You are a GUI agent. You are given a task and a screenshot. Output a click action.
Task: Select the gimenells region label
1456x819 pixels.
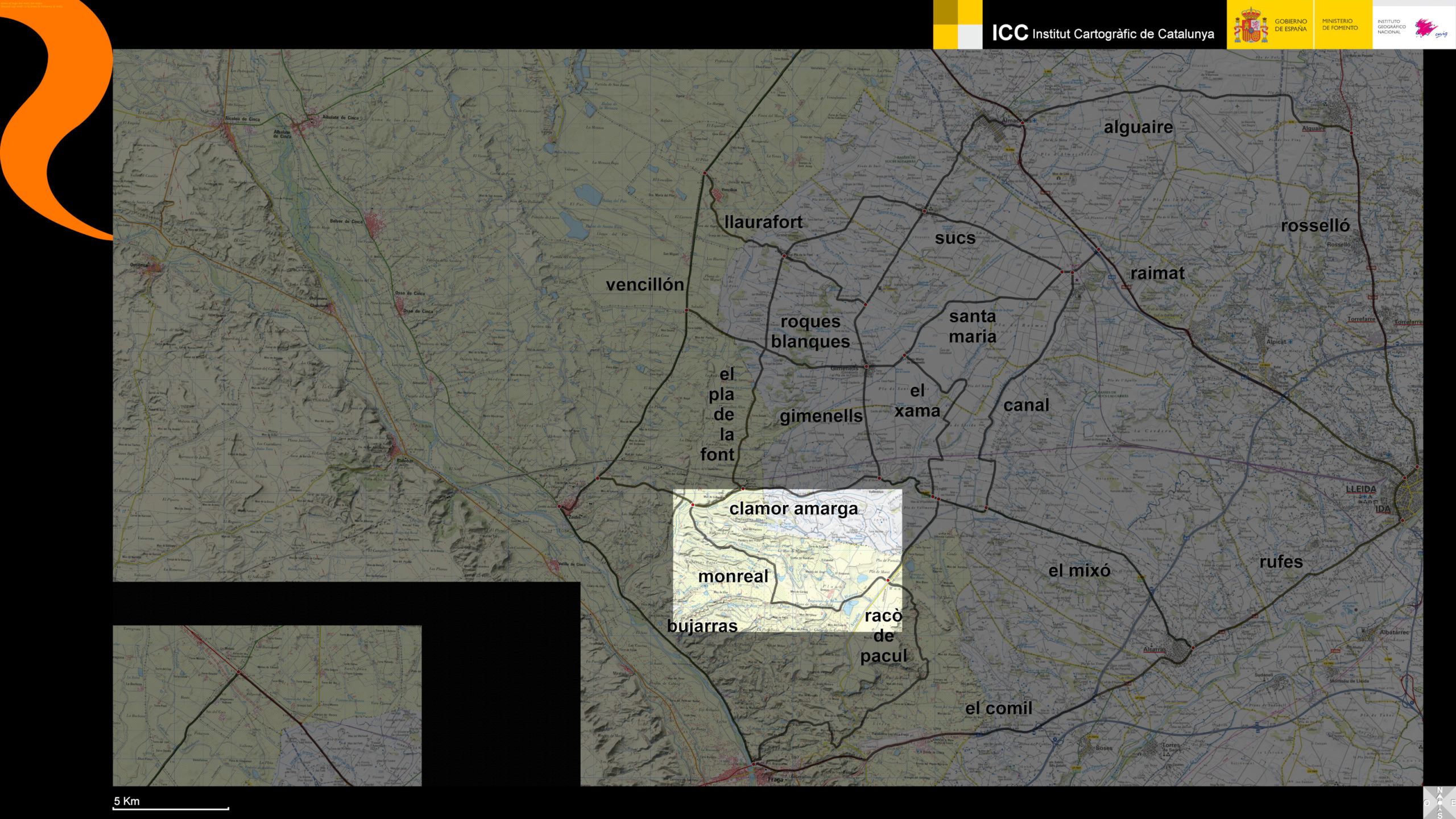(821, 416)
